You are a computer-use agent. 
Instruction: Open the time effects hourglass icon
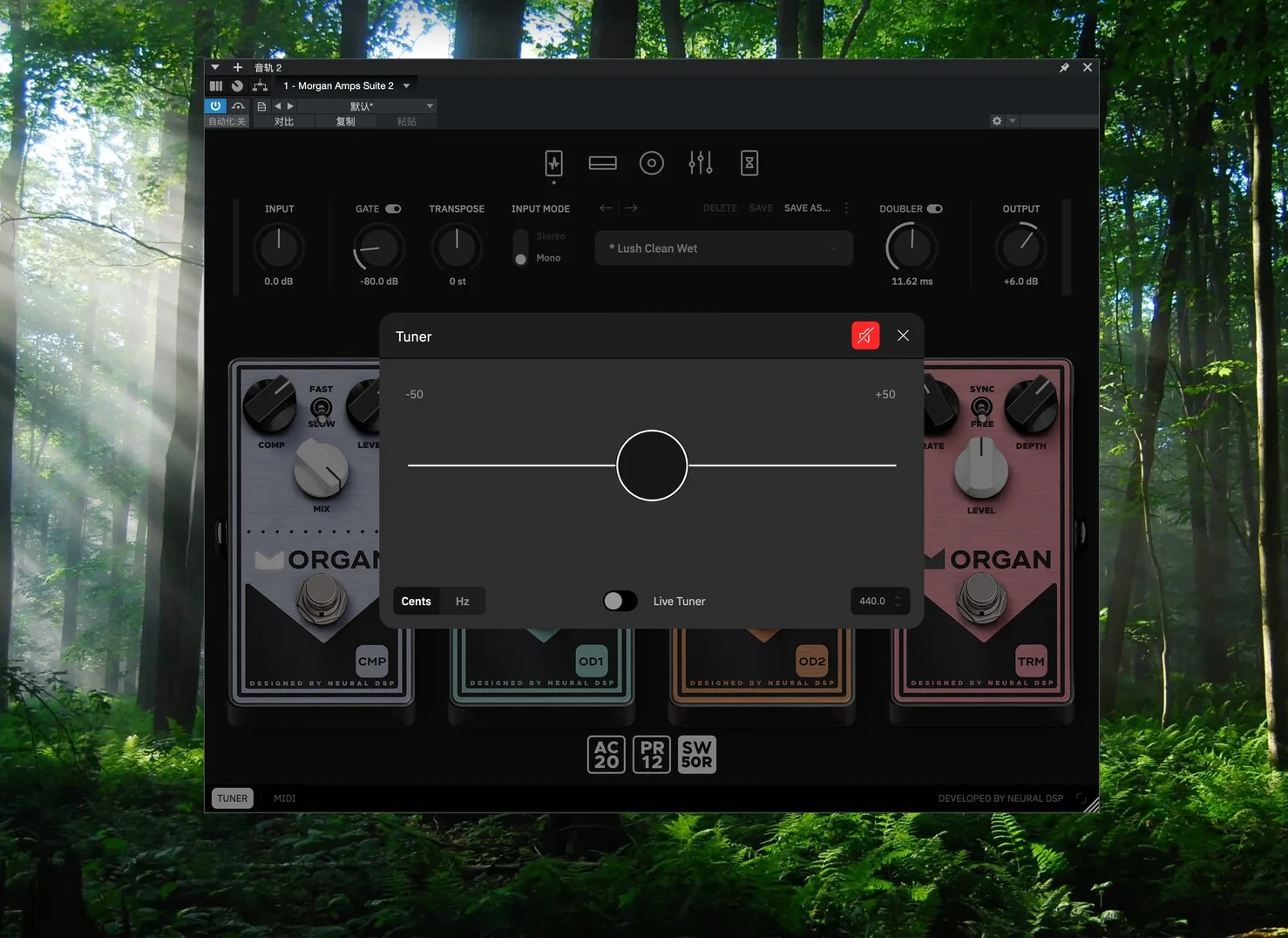coord(749,163)
